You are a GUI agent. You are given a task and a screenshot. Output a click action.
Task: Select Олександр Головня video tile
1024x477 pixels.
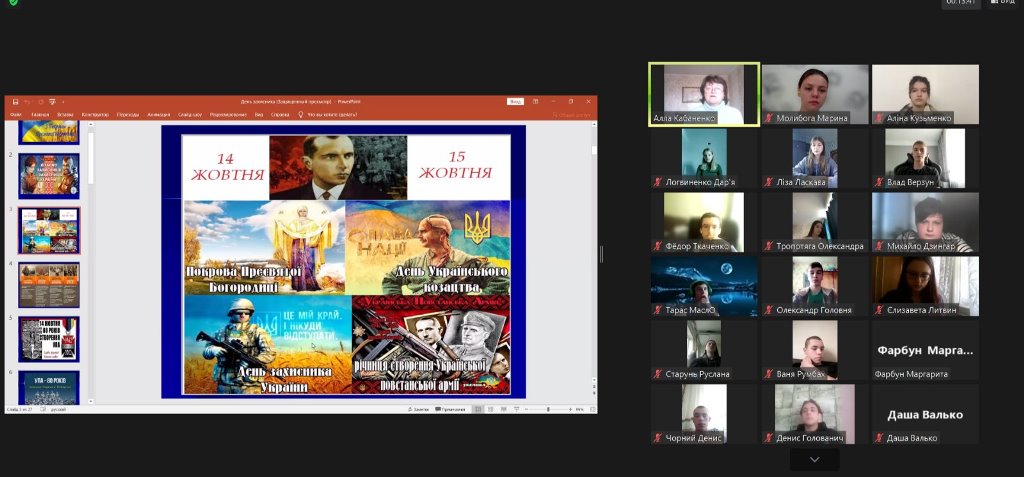point(815,286)
